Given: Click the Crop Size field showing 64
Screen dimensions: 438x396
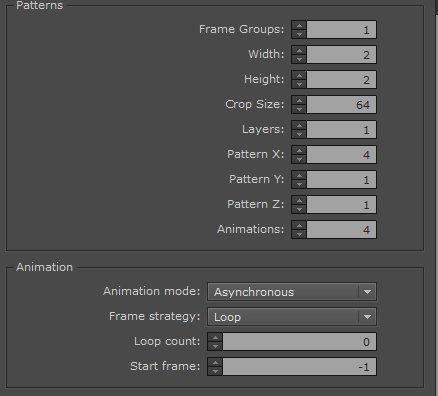Looking at the screenshot, I should click(x=341, y=105).
